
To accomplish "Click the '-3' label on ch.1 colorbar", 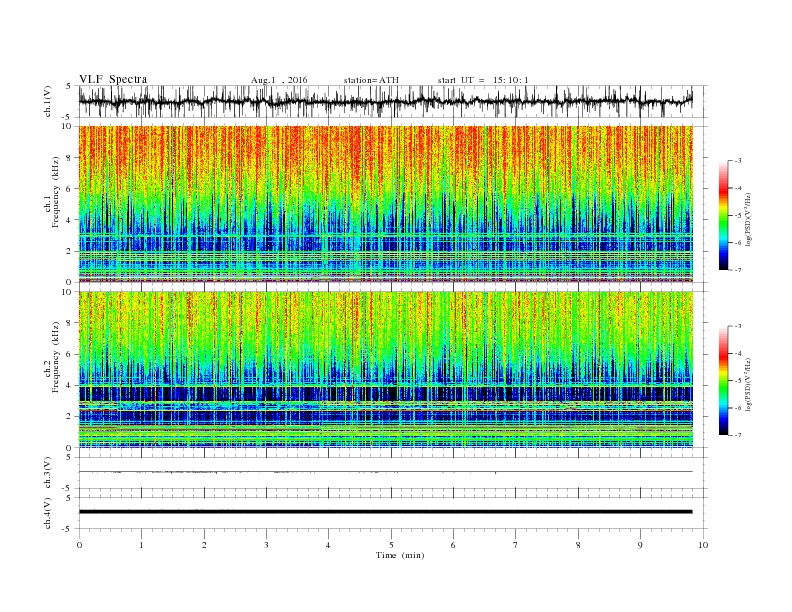I will [737, 161].
